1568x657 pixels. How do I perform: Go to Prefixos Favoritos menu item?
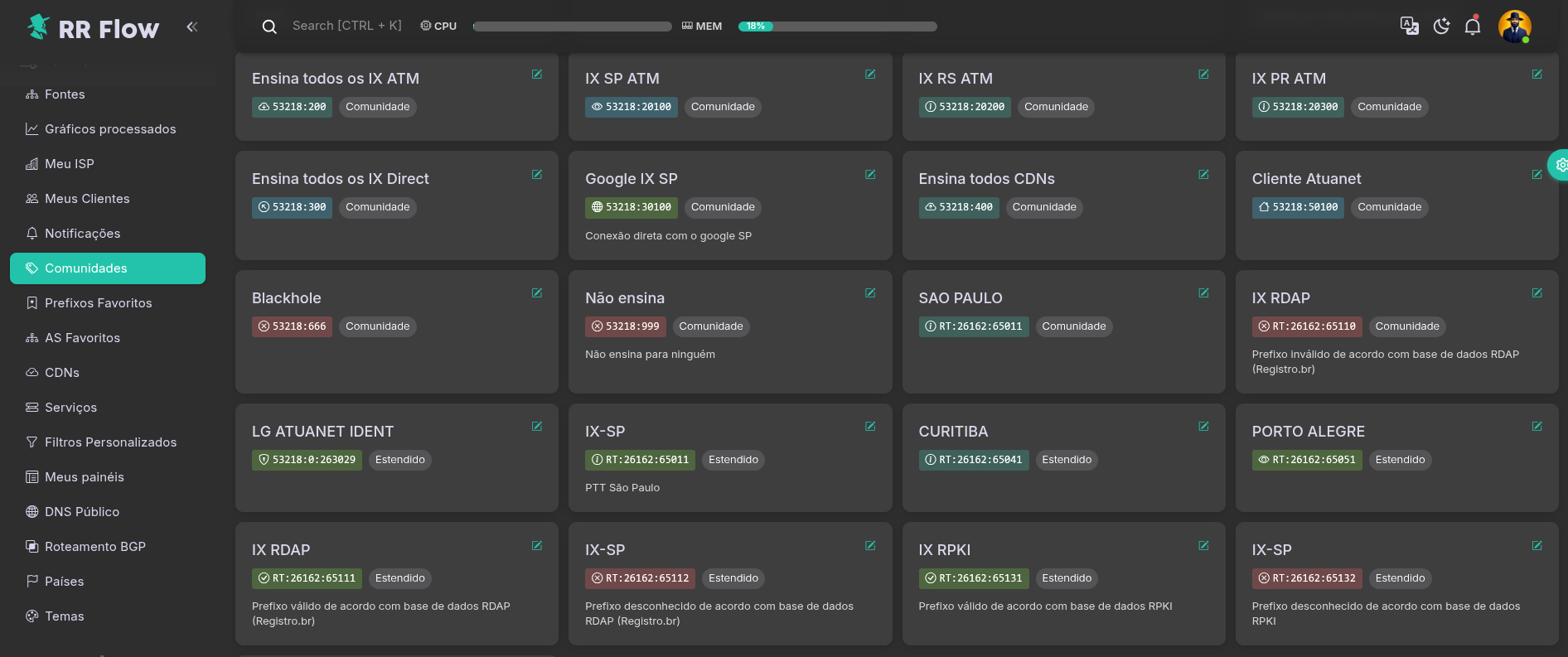click(98, 303)
